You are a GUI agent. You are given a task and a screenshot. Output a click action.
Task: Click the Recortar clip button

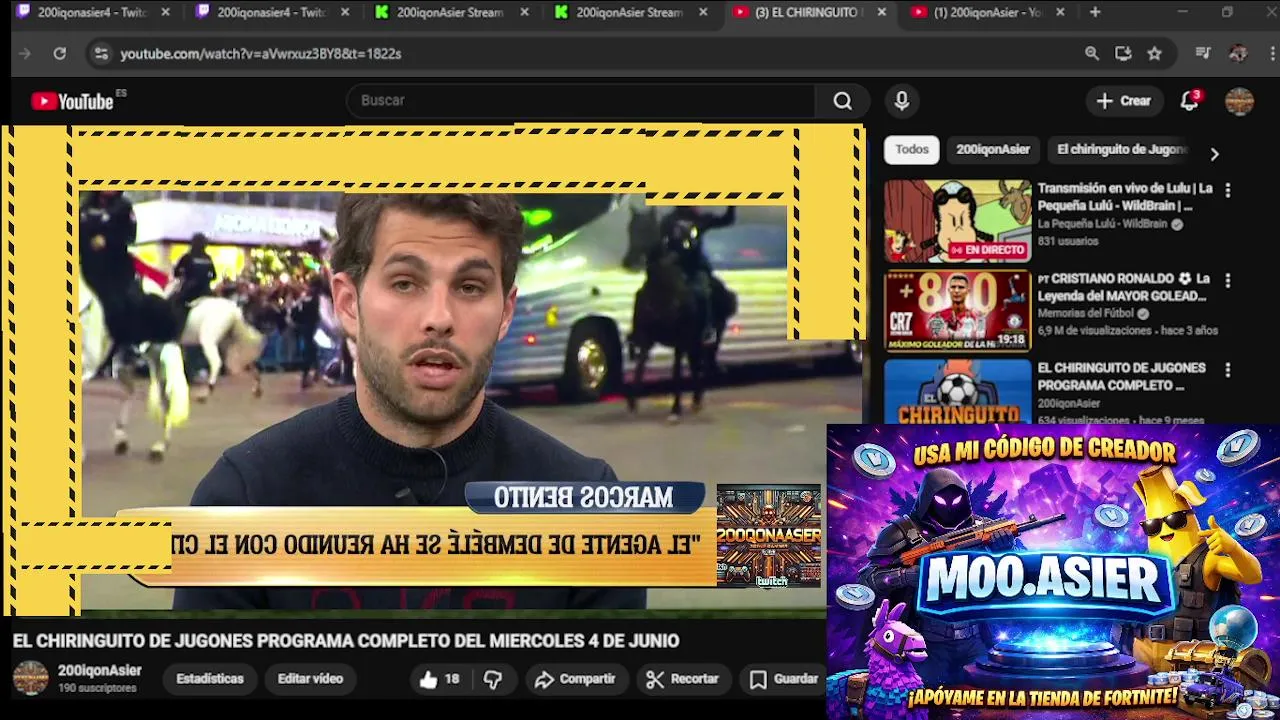(x=683, y=679)
